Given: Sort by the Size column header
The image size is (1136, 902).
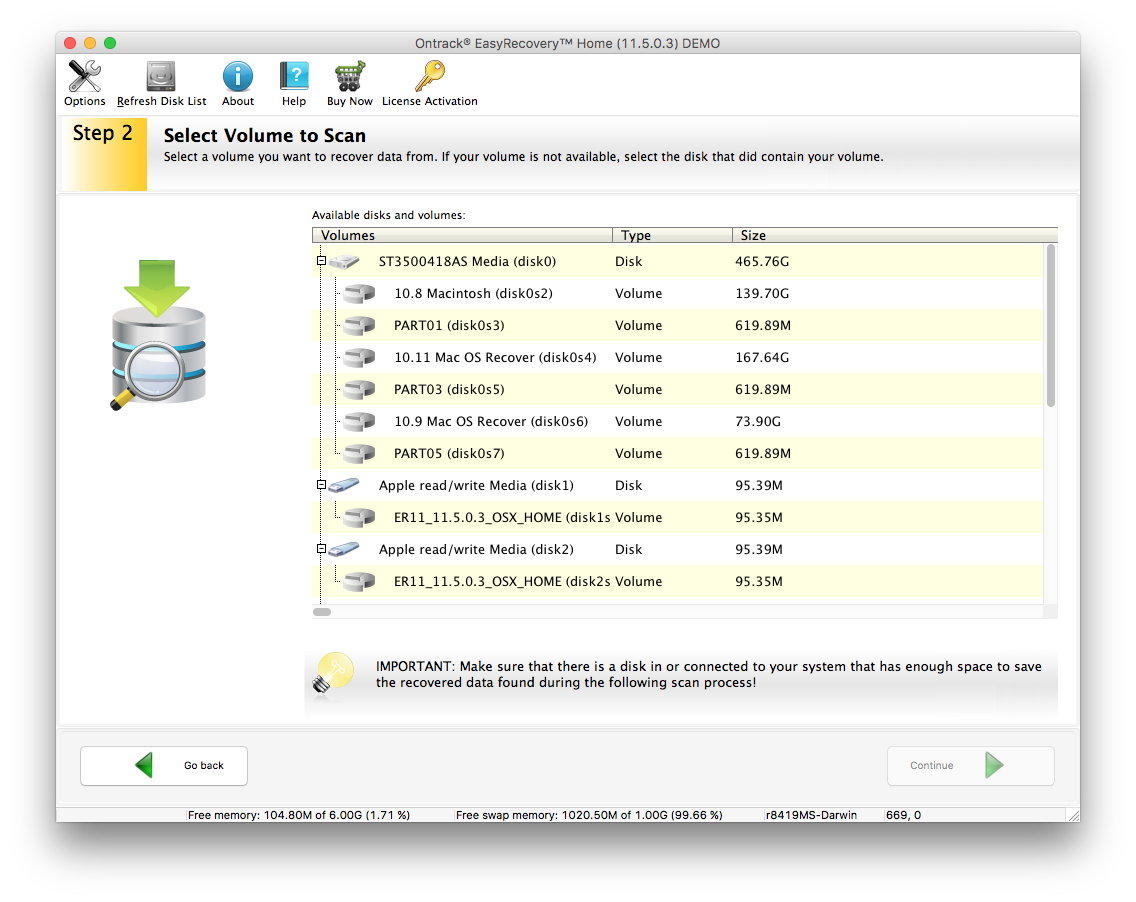Looking at the screenshot, I should tap(895, 235).
